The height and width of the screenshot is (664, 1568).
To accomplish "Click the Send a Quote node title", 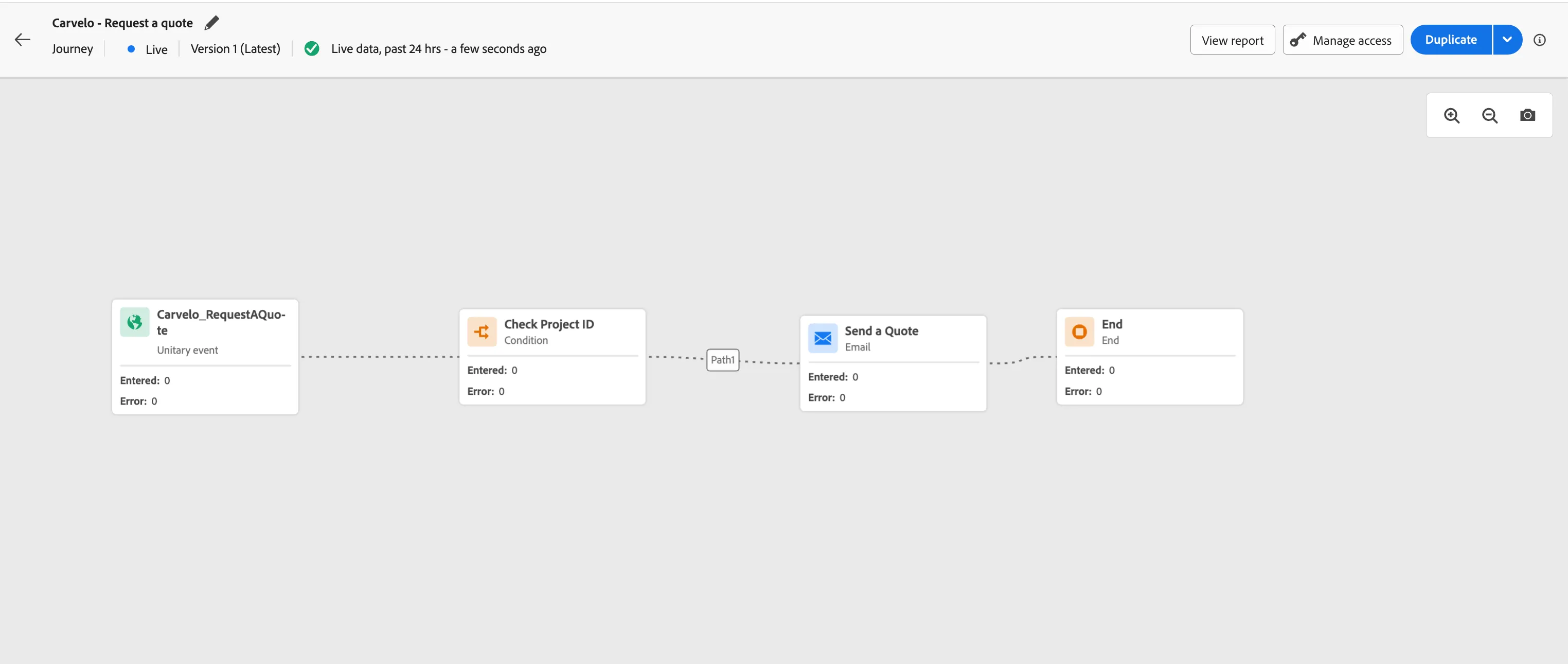I will (x=881, y=331).
